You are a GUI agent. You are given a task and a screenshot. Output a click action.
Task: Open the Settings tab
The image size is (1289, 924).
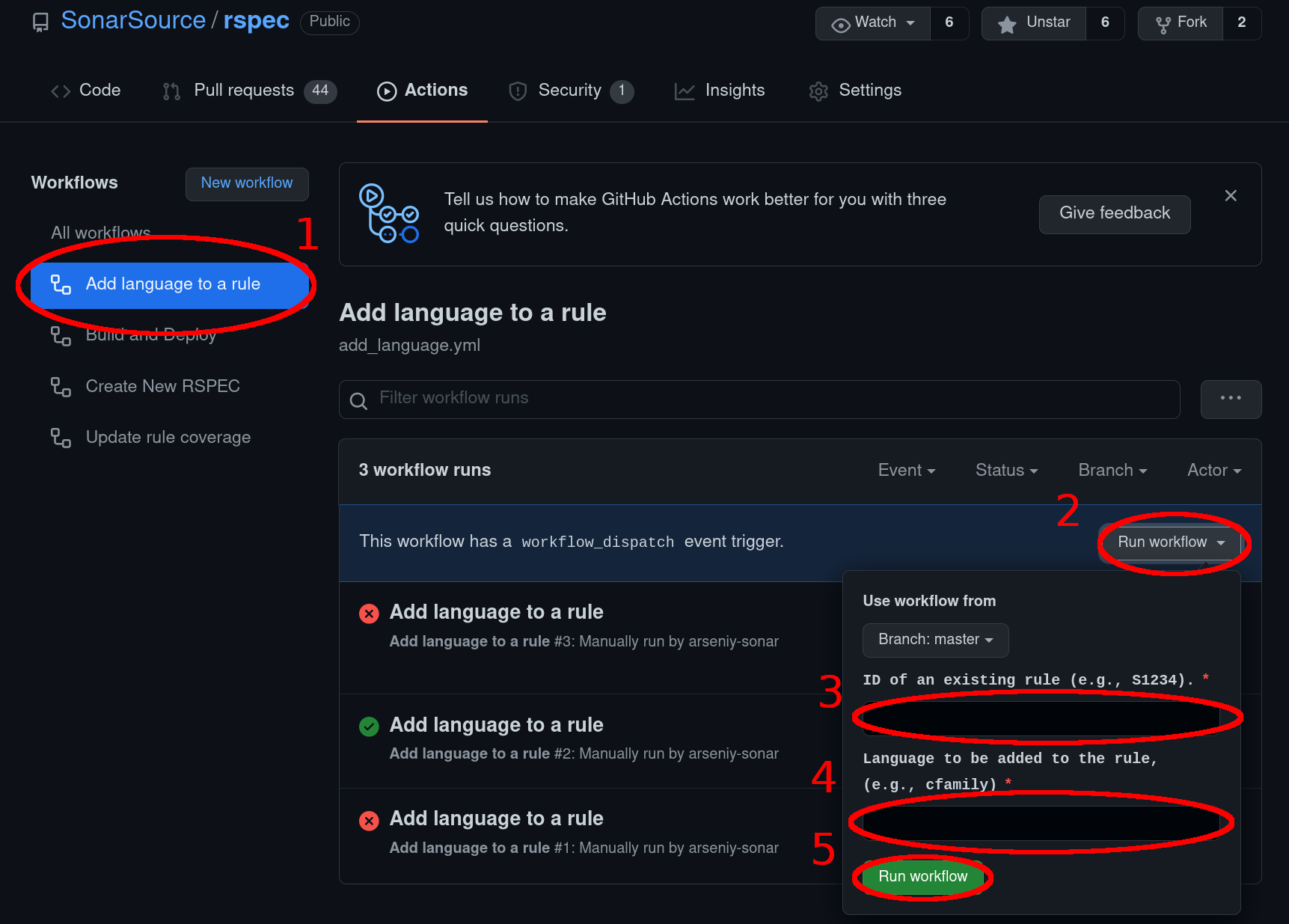coord(855,91)
